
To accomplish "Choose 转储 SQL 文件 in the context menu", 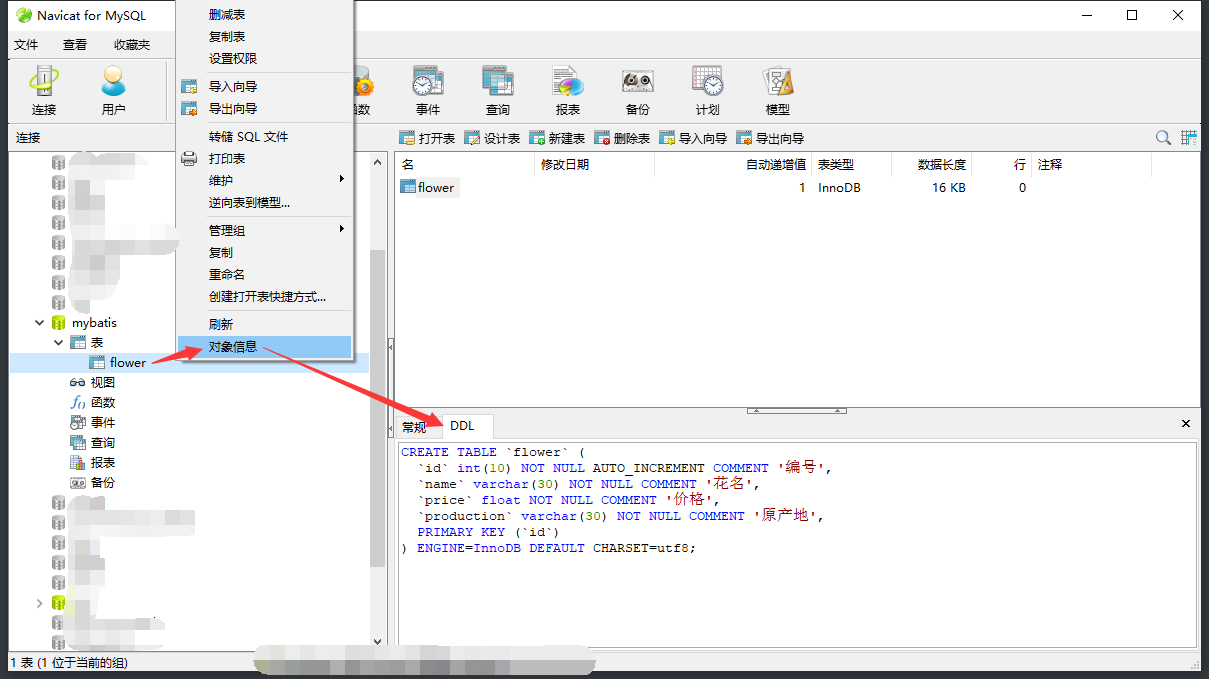I will coord(248,136).
